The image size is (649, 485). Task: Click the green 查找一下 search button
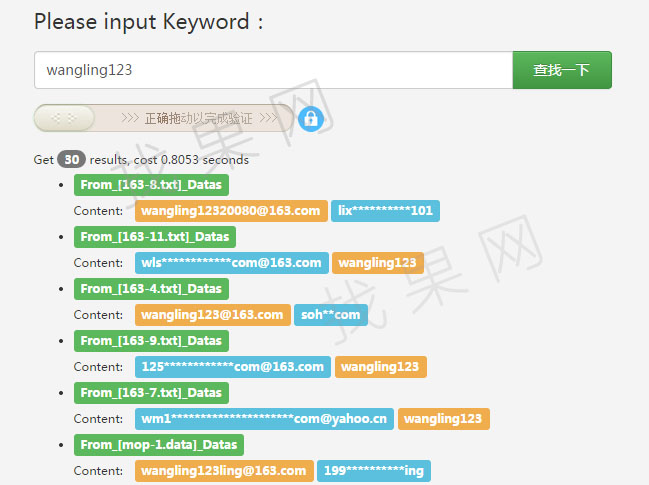(x=562, y=70)
